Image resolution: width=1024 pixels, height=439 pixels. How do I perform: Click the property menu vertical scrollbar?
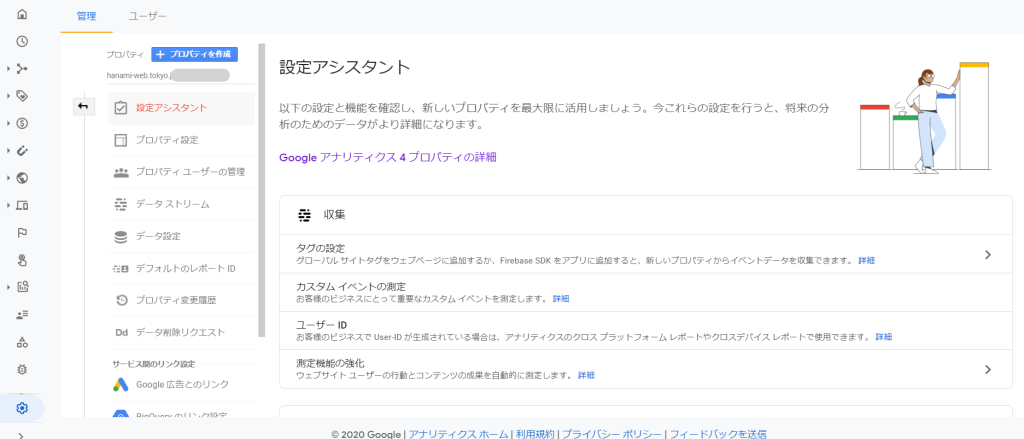coord(262,190)
